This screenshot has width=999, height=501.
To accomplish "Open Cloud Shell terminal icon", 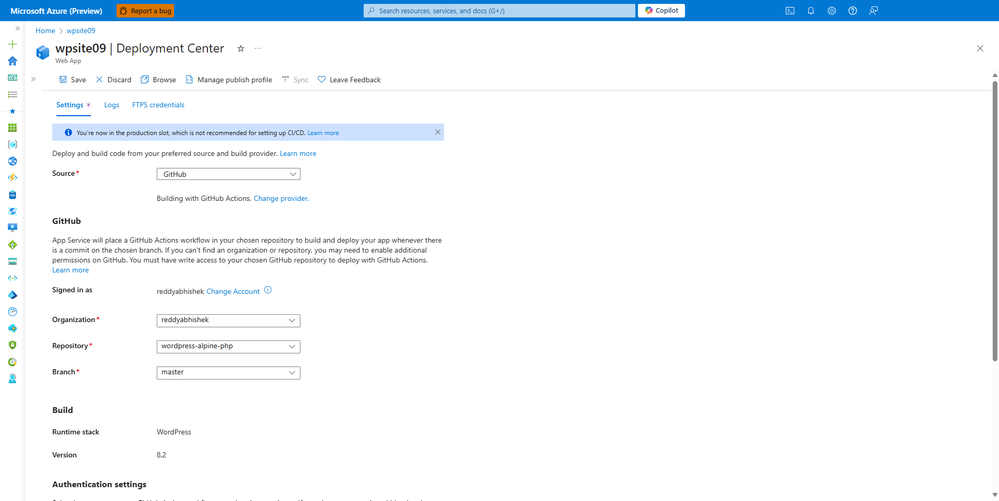I will point(790,11).
